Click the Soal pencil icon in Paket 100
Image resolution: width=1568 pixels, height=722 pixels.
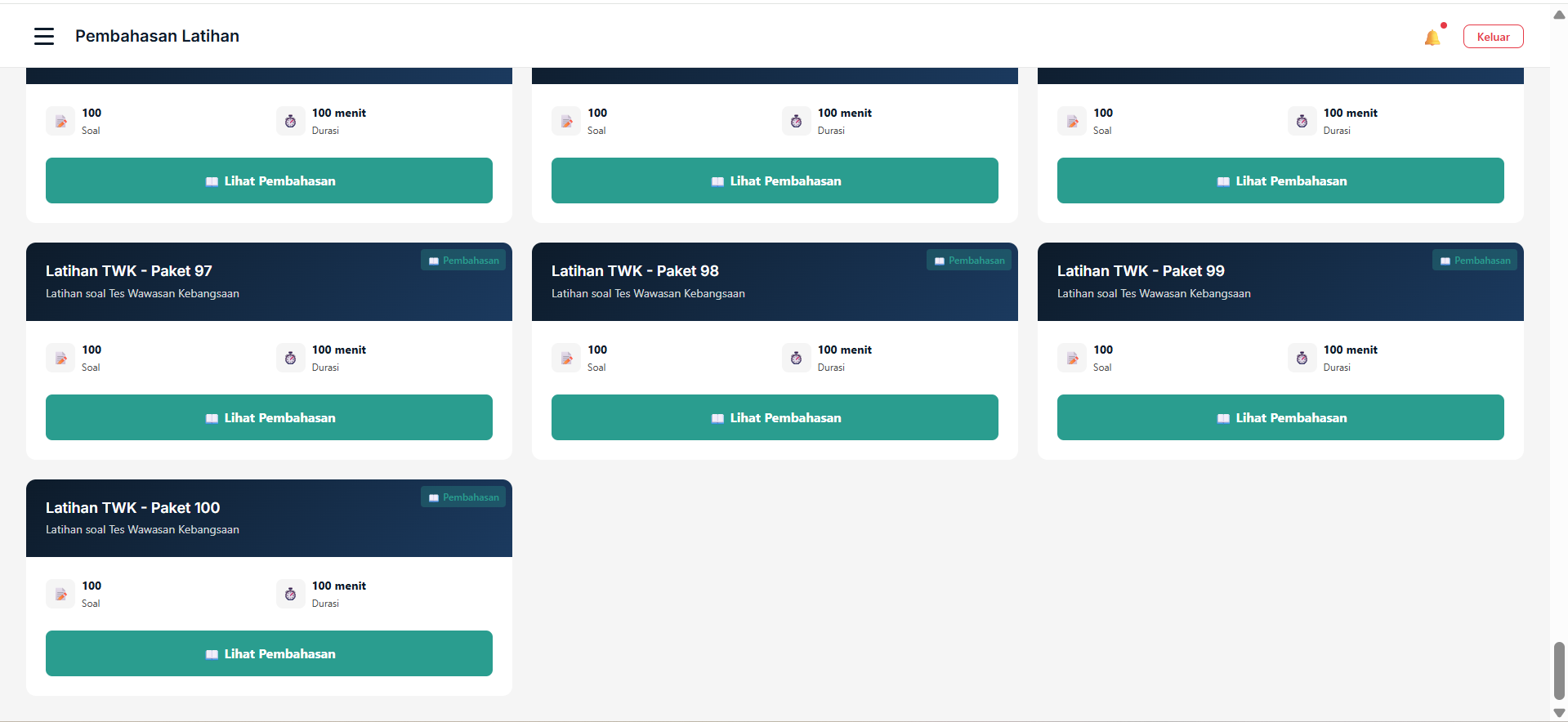tap(60, 594)
